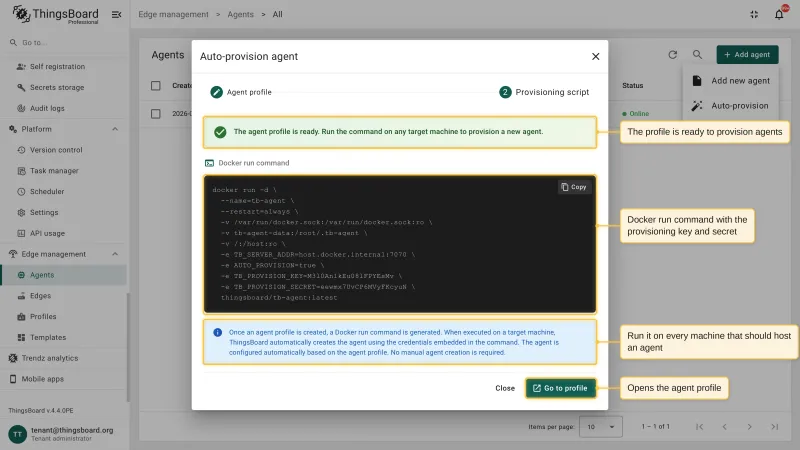Open Scheduler in the sidebar
The height and width of the screenshot is (450, 800).
64,192
